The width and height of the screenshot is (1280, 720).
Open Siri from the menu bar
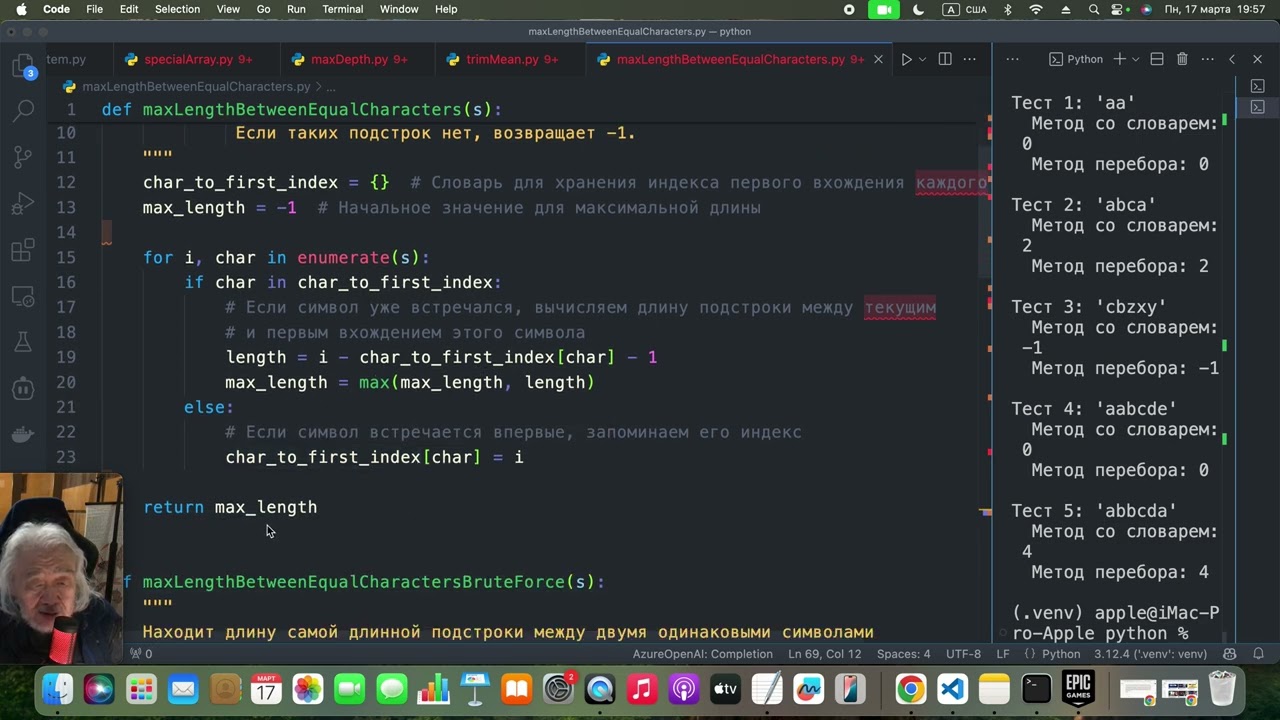tap(1145, 9)
